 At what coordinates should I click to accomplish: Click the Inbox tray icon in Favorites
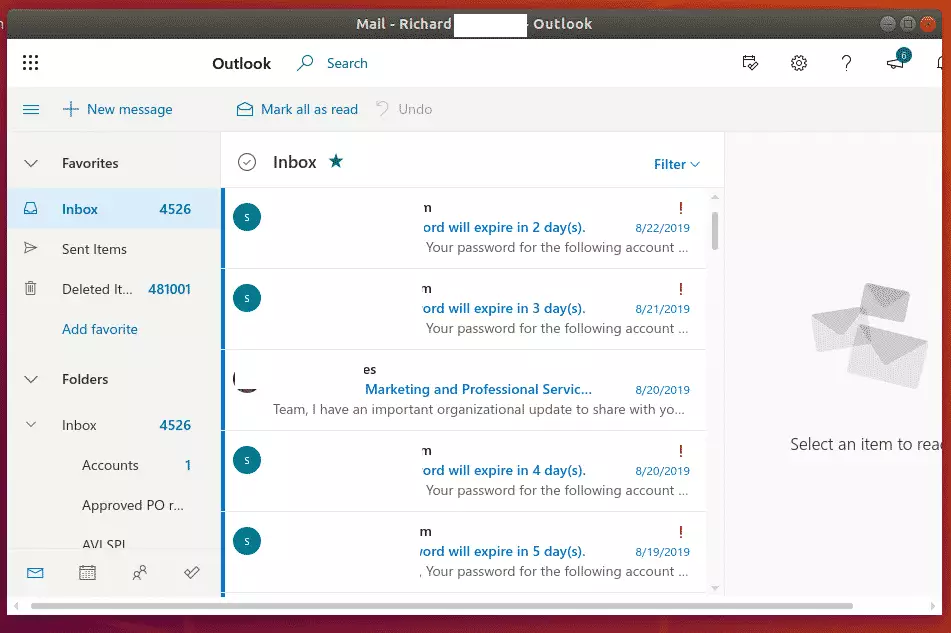coord(30,209)
